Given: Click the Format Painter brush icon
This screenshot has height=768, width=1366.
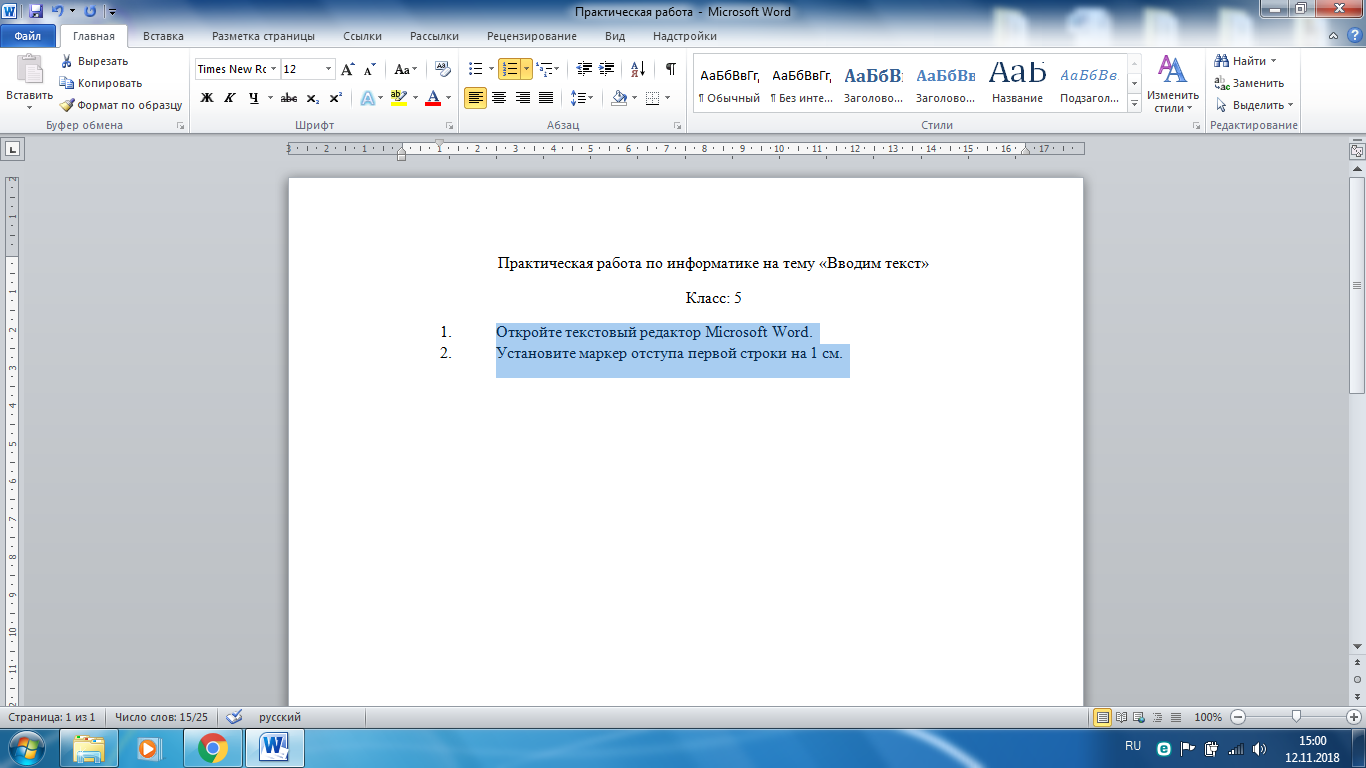Looking at the screenshot, I should [67, 105].
